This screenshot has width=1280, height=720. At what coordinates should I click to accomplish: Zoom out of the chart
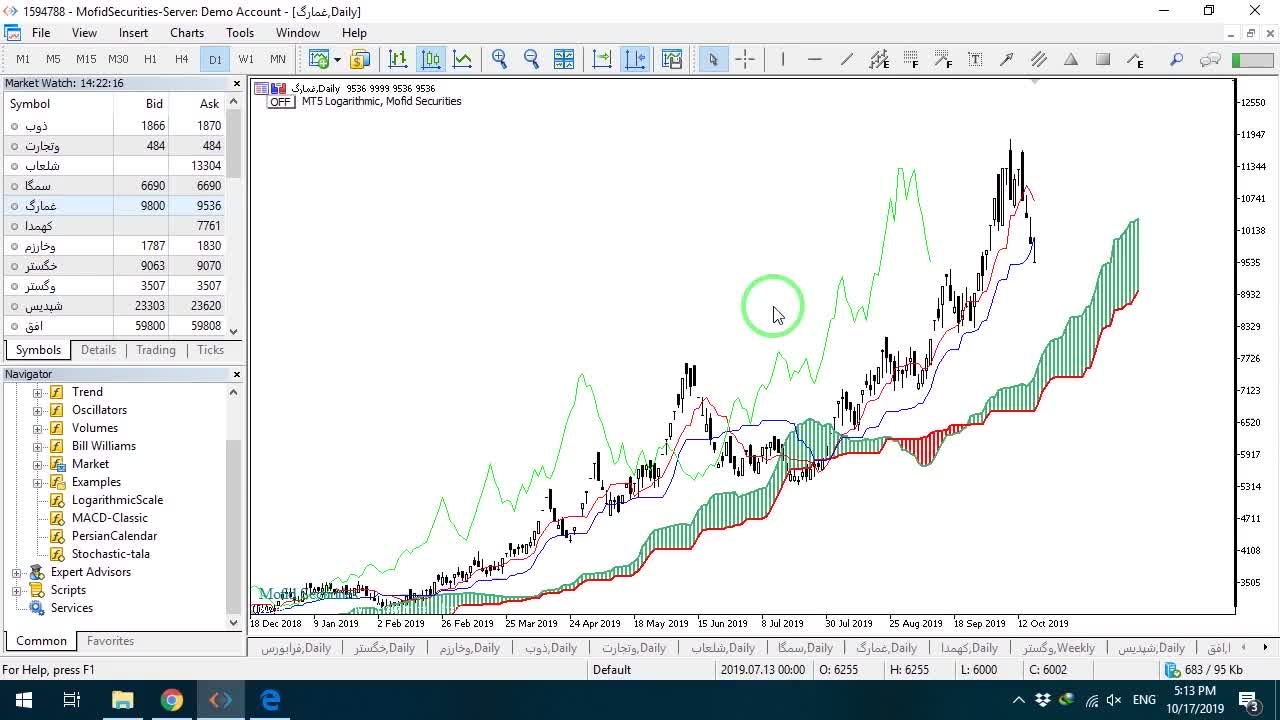[531, 60]
